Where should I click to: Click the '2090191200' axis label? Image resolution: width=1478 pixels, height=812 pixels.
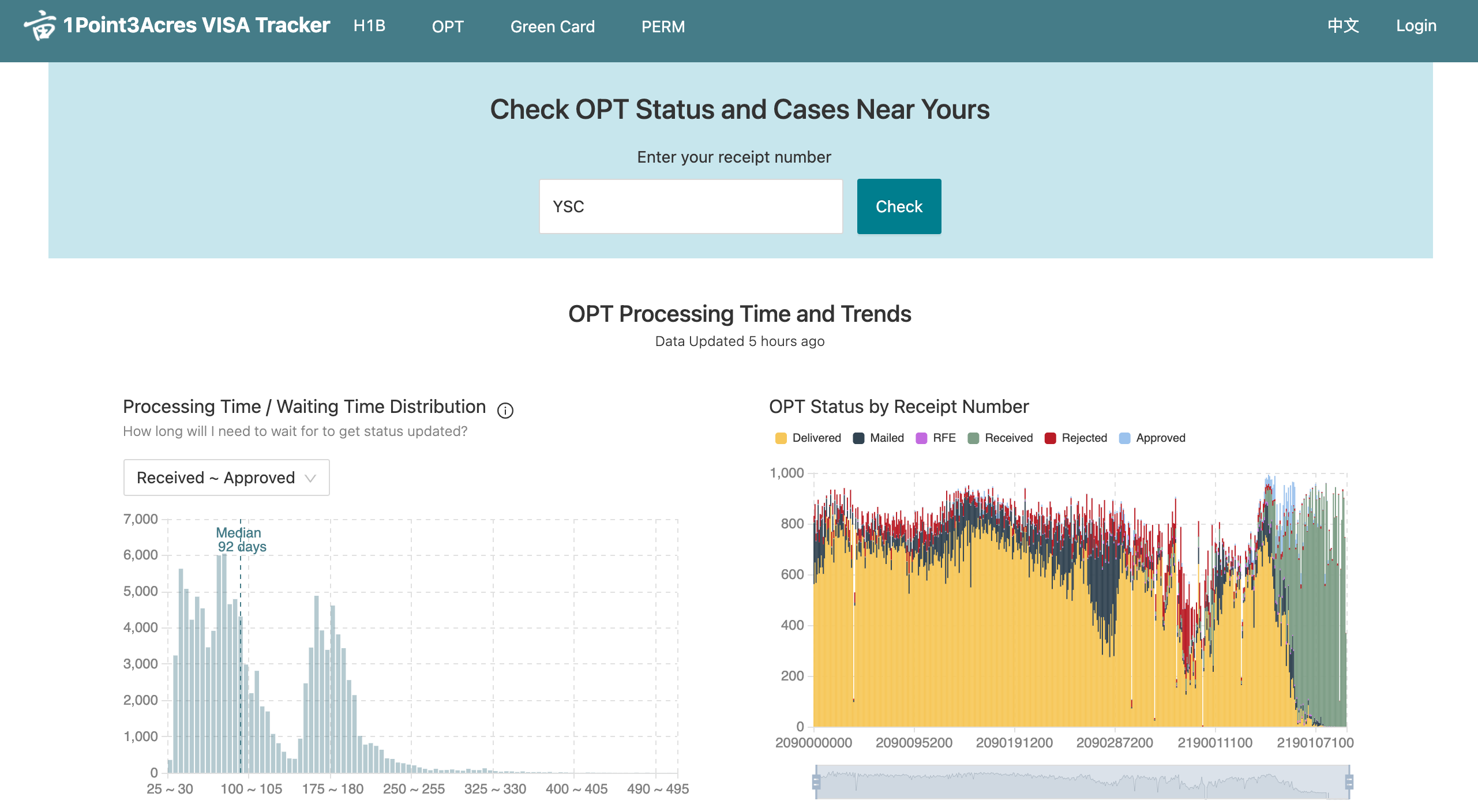click(1014, 743)
